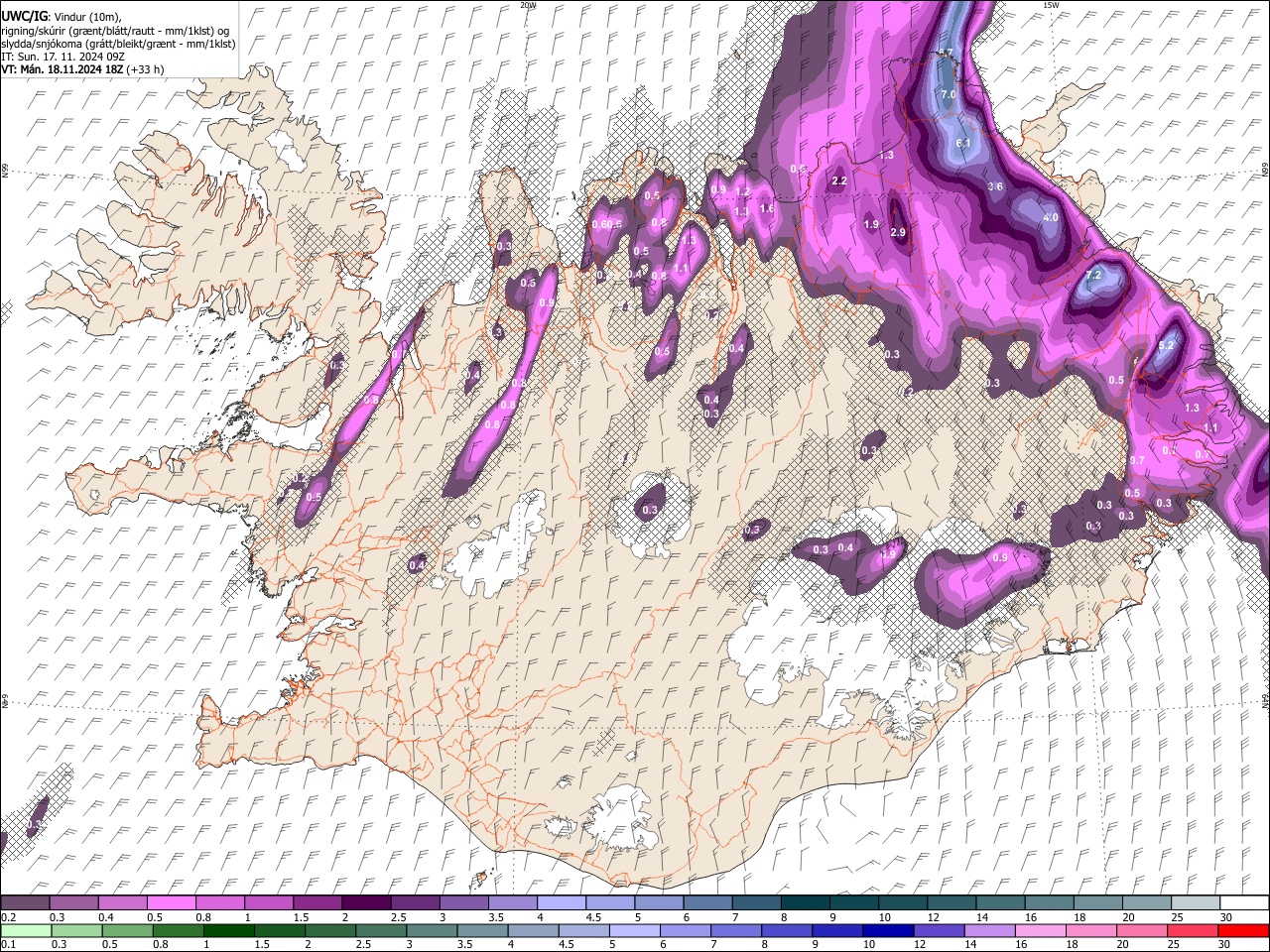Click the 5.2 precipitation value on the map
The width and height of the screenshot is (1270, 952).
(1167, 345)
